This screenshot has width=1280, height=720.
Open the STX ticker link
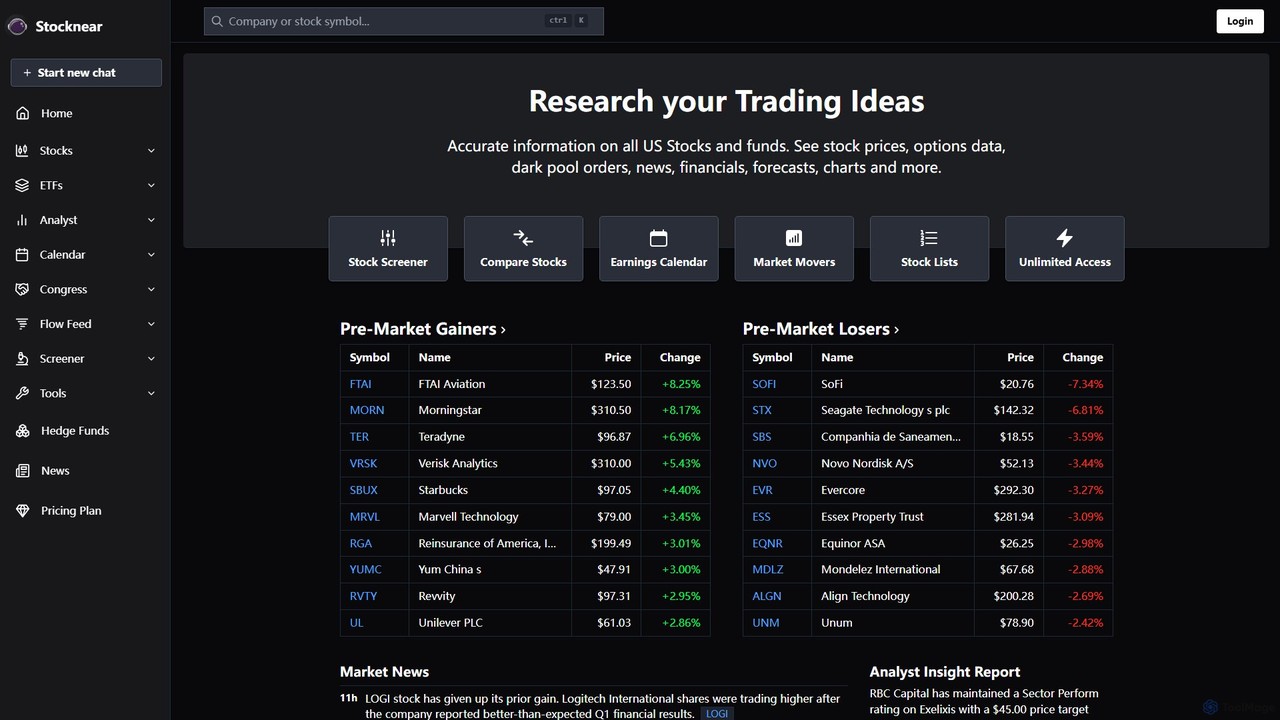point(762,410)
